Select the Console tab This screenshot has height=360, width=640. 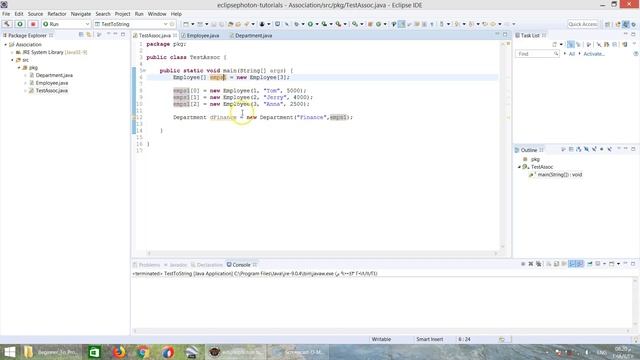tap(241, 265)
